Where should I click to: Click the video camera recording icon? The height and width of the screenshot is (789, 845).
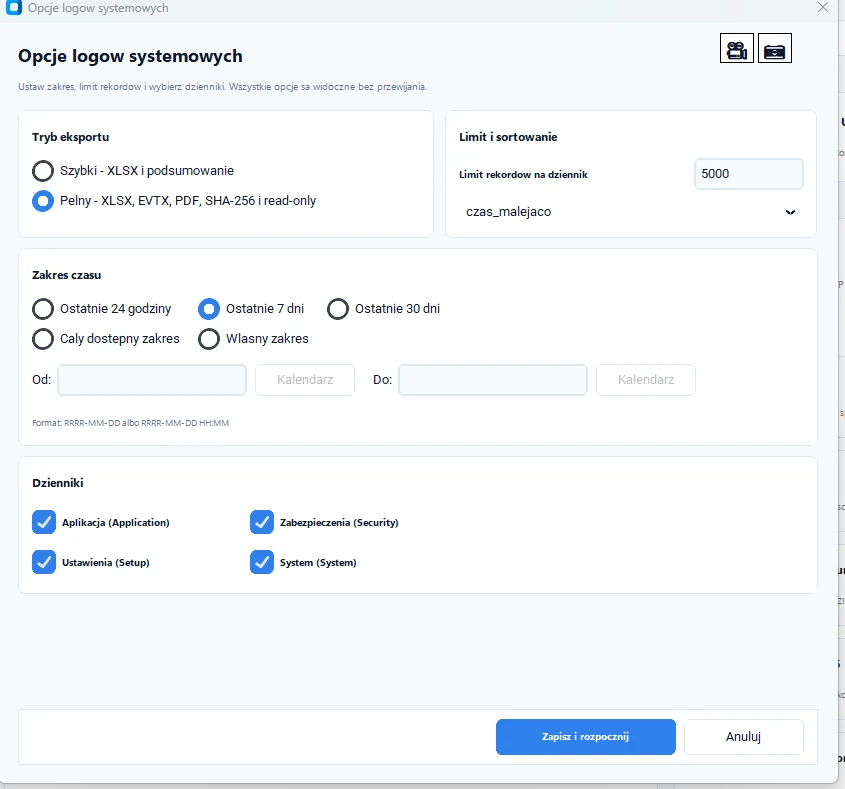[x=737, y=48]
